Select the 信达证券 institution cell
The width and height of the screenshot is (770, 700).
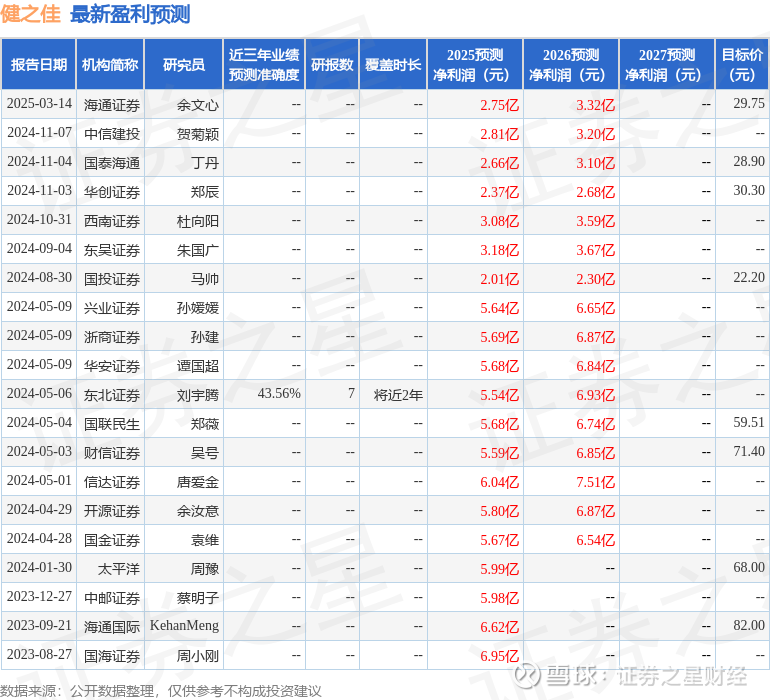coord(112,482)
